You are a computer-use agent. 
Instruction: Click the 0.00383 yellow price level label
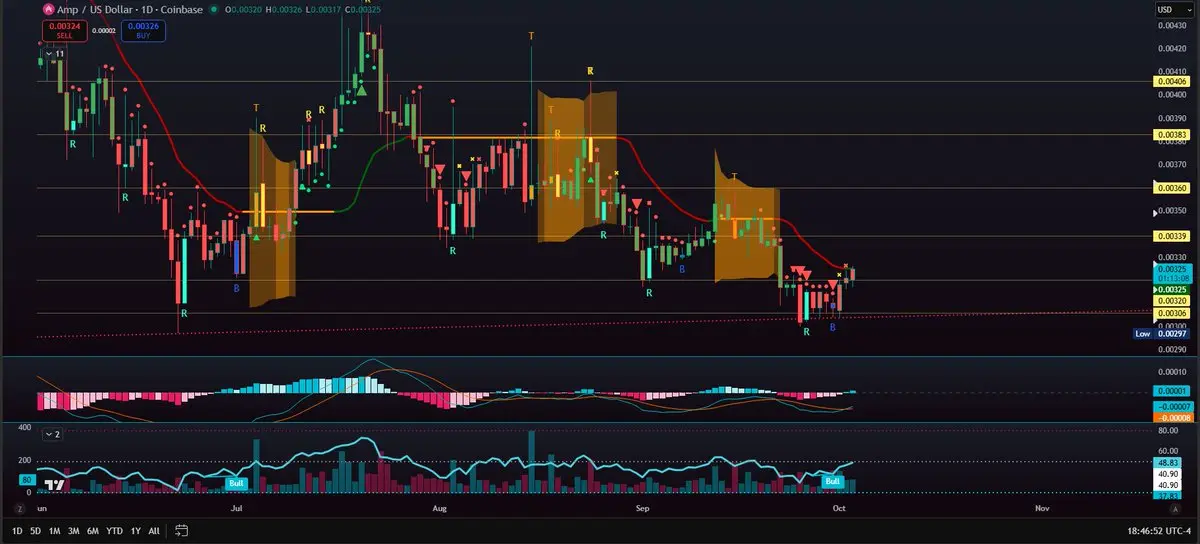click(1172, 134)
